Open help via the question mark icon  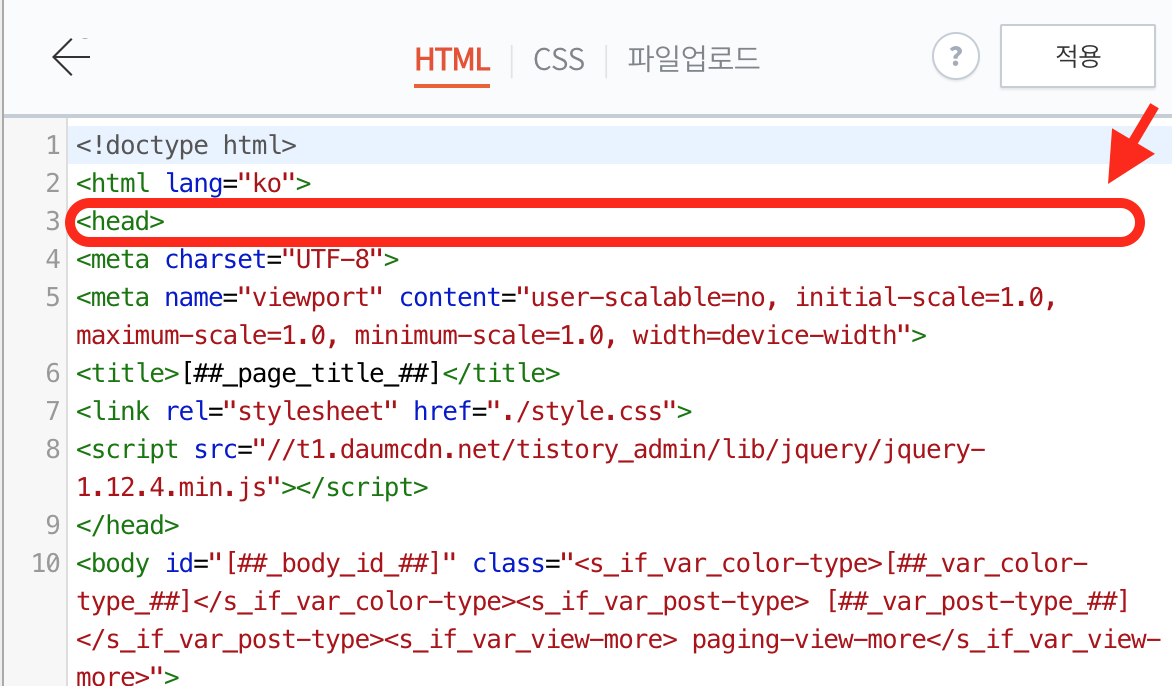[x=955, y=56]
